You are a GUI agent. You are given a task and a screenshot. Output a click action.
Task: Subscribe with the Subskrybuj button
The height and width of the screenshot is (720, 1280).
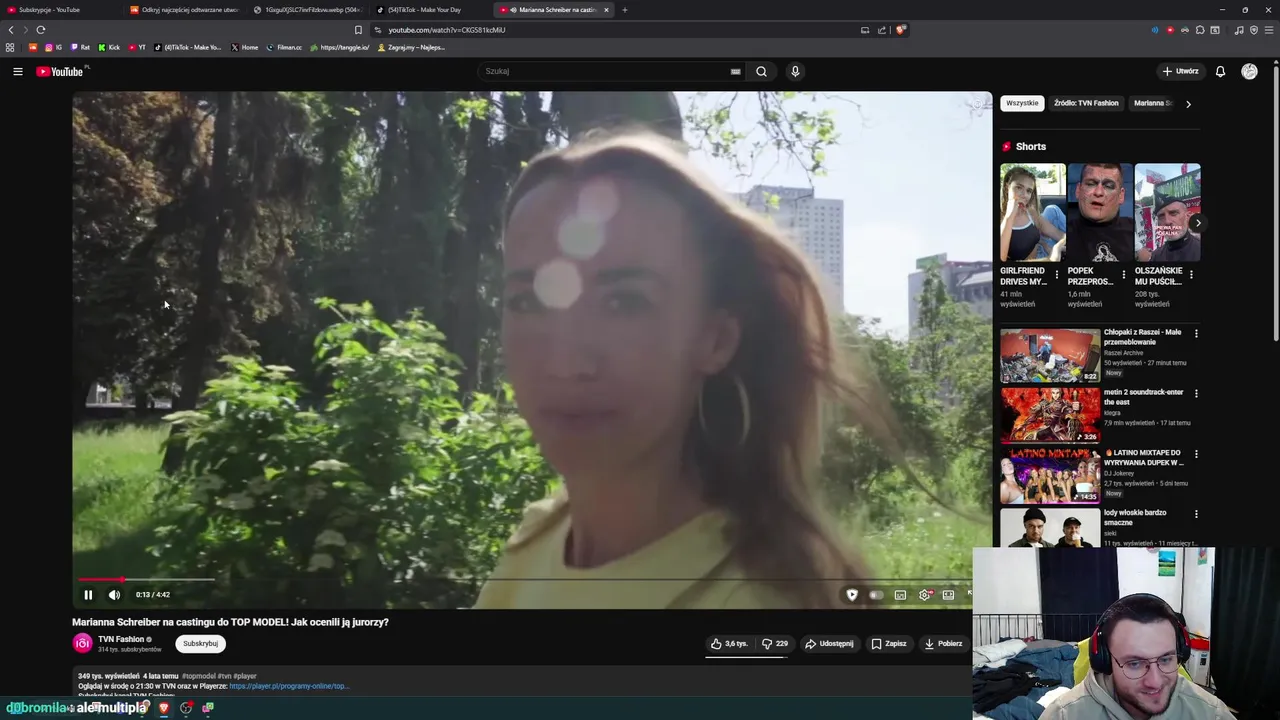pos(200,644)
